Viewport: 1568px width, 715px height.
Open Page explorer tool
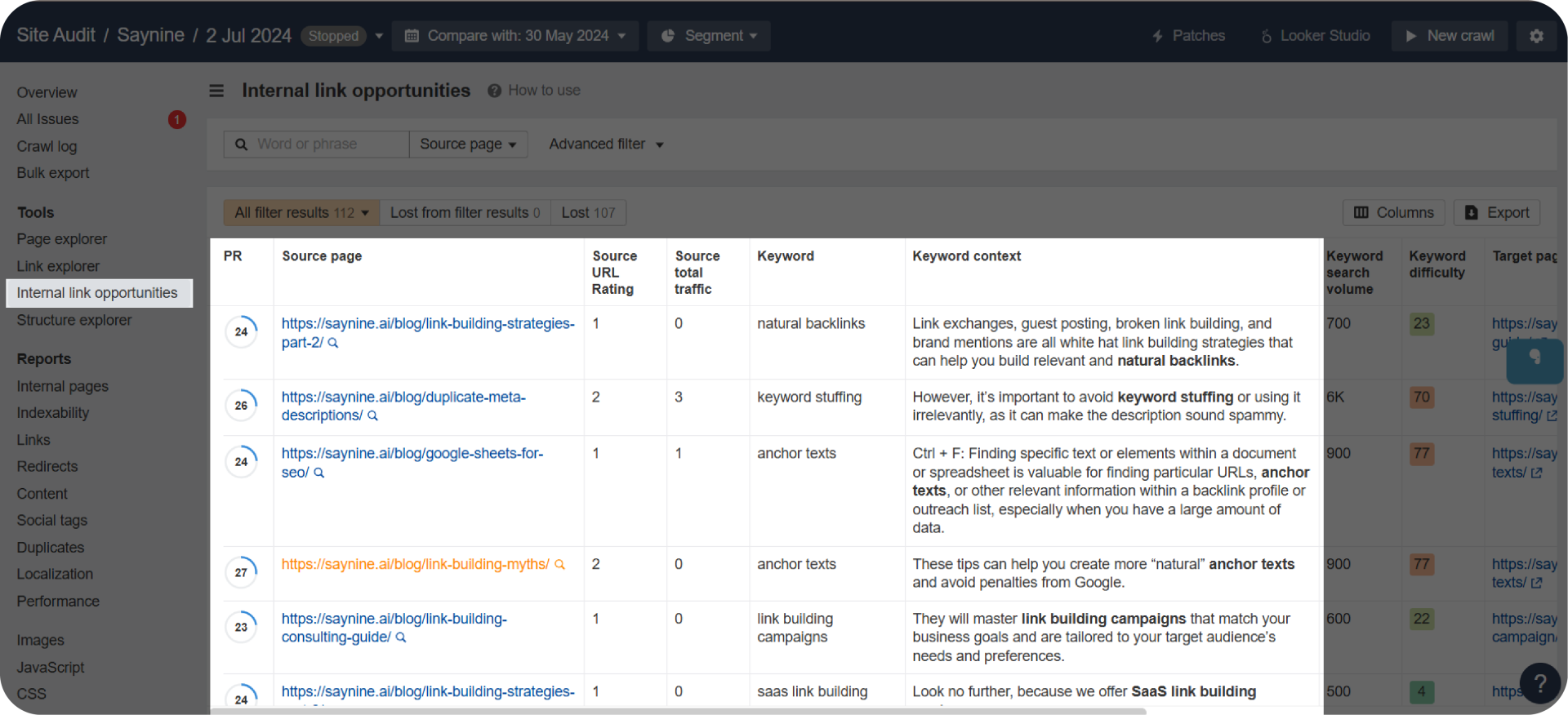pyautogui.click(x=62, y=239)
